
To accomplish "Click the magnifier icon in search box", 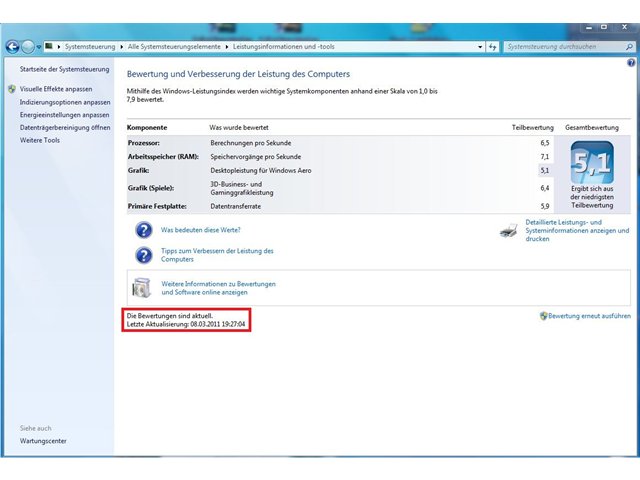I will pyautogui.click(x=629, y=47).
